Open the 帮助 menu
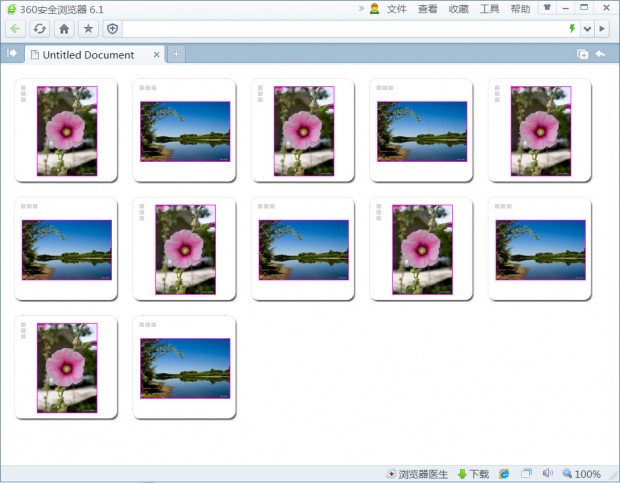The width and height of the screenshot is (620, 483). 520,9
